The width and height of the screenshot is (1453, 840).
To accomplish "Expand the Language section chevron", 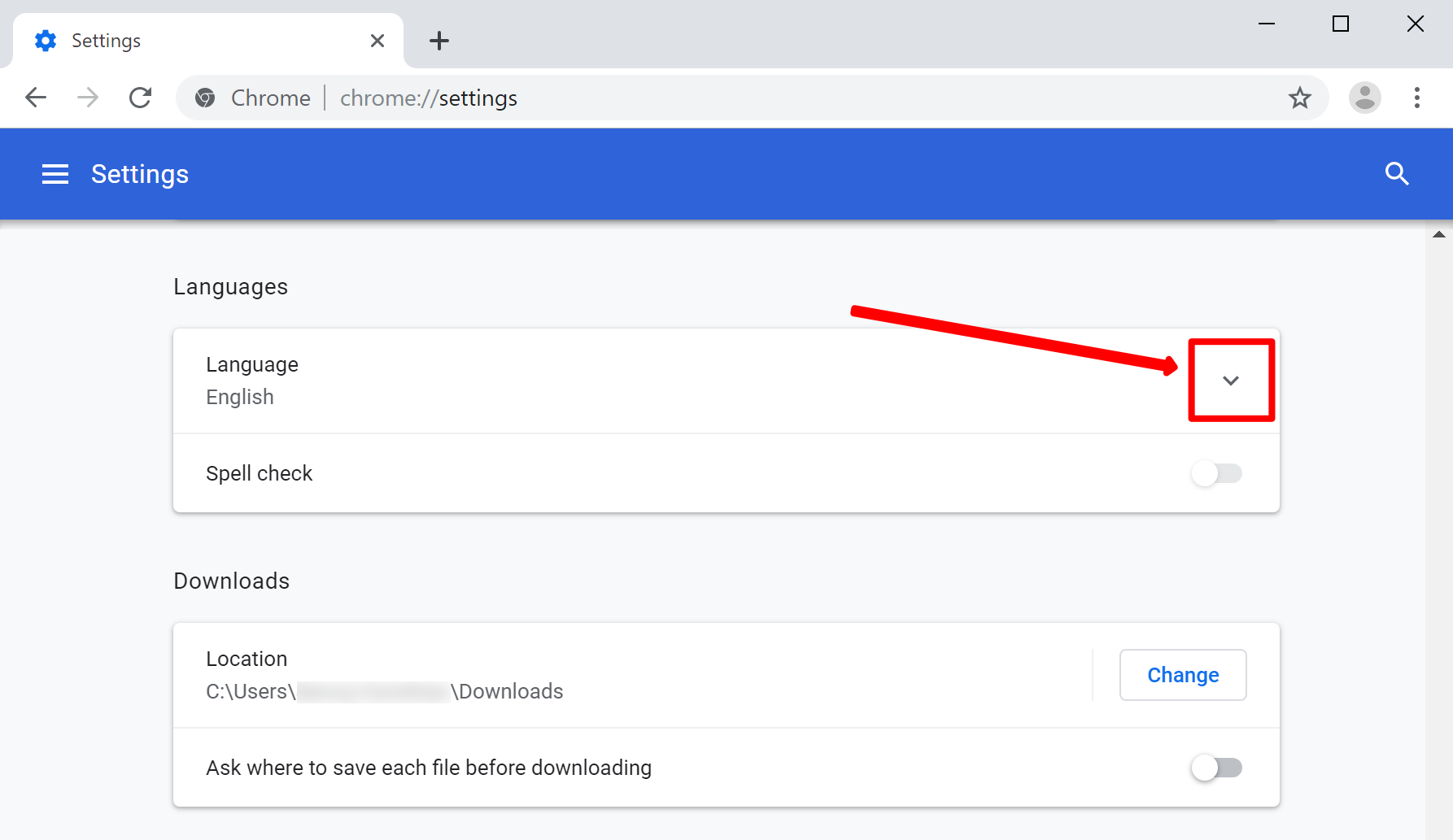I will [x=1230, y=381].
